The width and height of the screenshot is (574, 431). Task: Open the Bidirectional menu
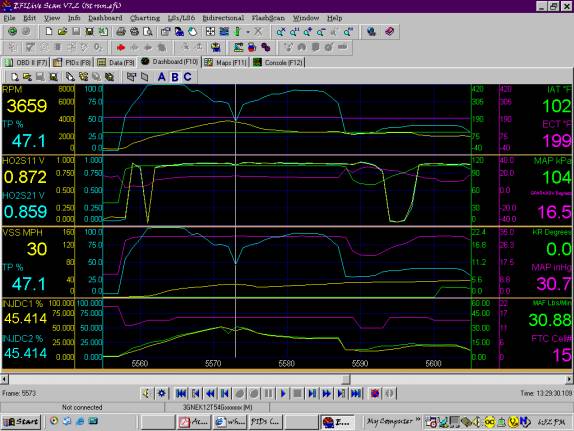click(223, 18)
